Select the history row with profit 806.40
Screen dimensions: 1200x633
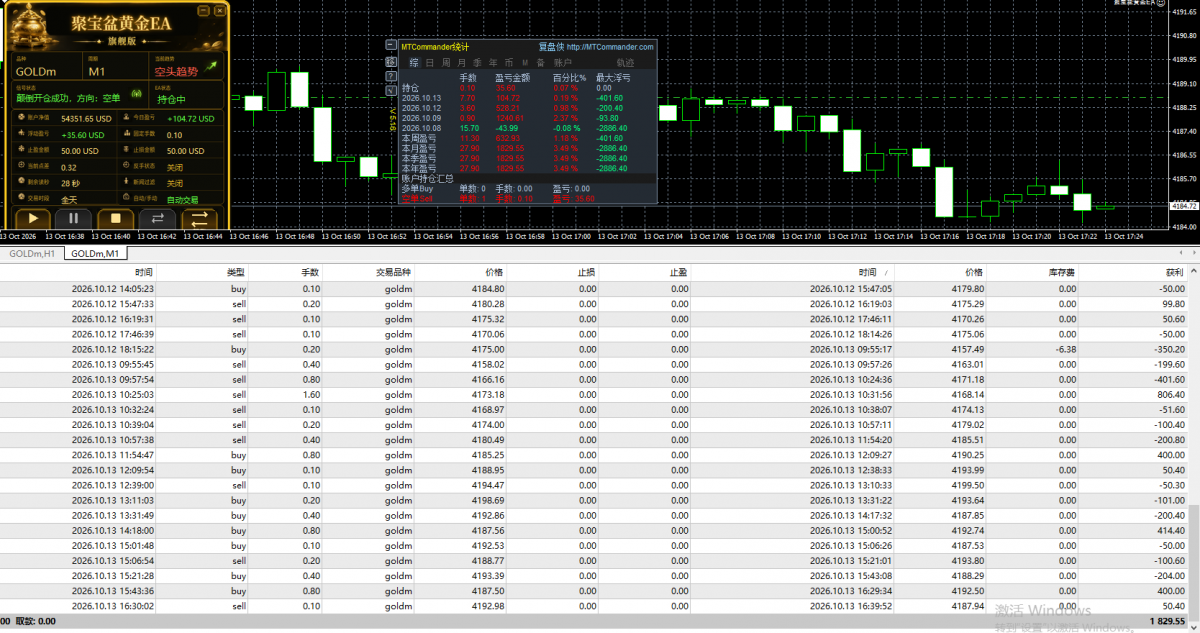[594, 395]
